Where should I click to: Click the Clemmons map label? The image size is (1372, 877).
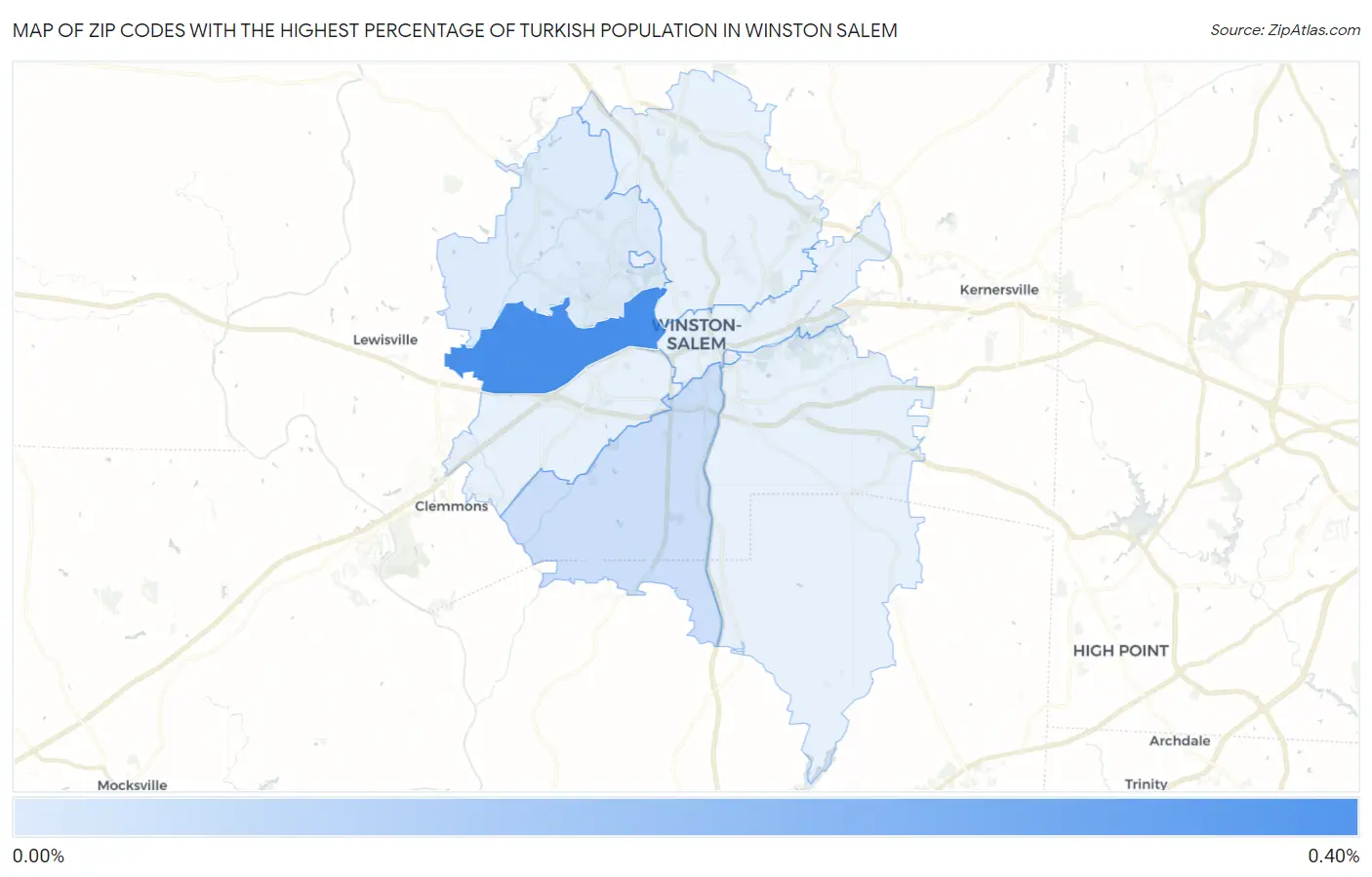451,506
